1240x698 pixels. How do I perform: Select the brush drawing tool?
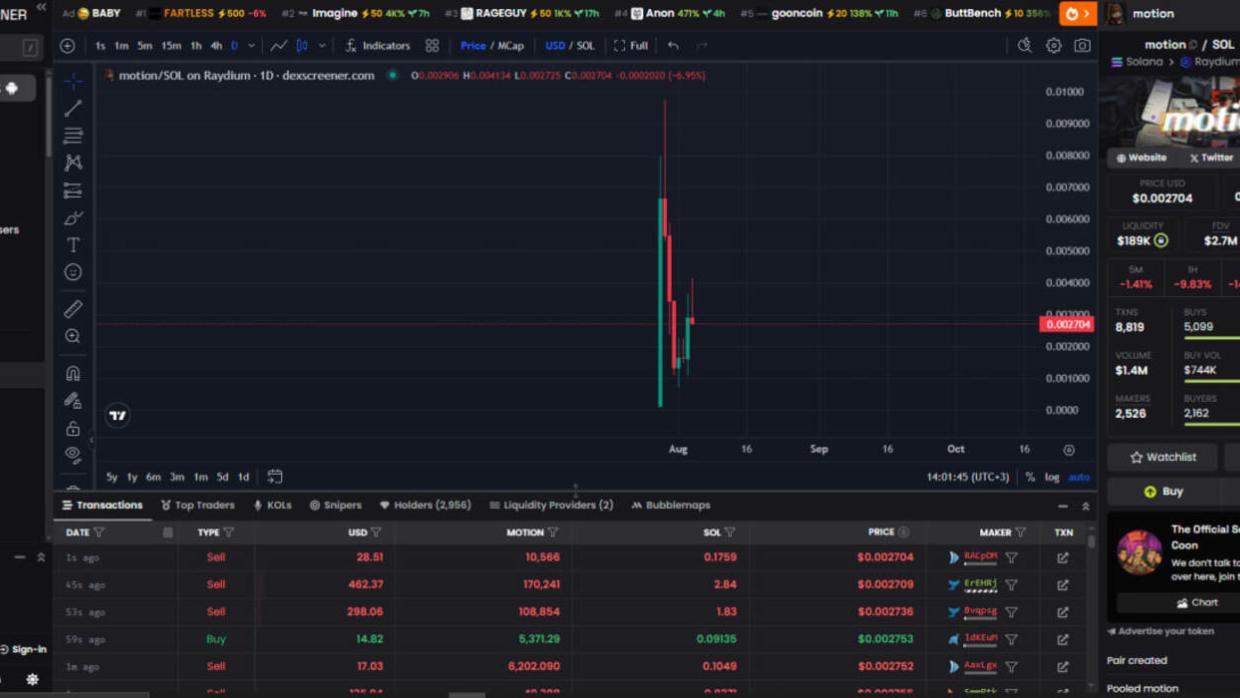[x=73, y=217]
